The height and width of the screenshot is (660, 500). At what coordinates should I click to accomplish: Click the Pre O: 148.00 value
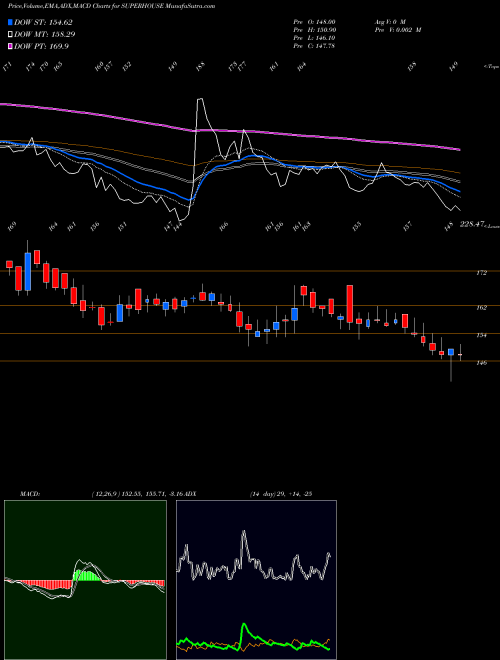pos(314,22)
